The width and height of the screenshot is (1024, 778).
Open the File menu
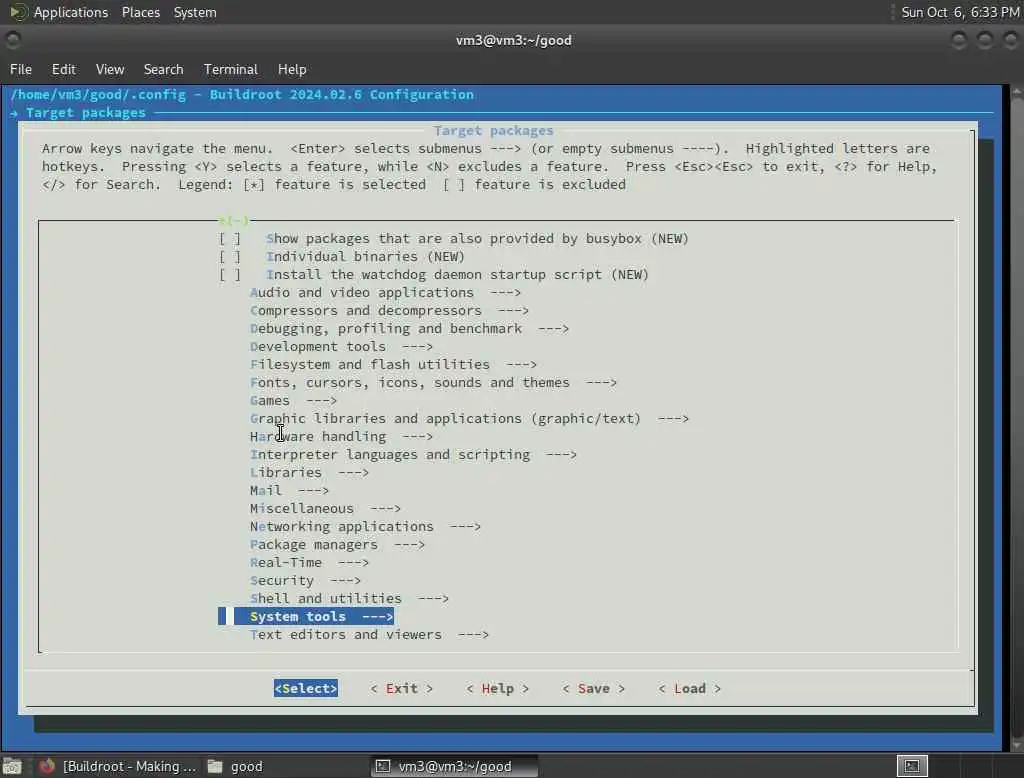[x=21, y=69]
